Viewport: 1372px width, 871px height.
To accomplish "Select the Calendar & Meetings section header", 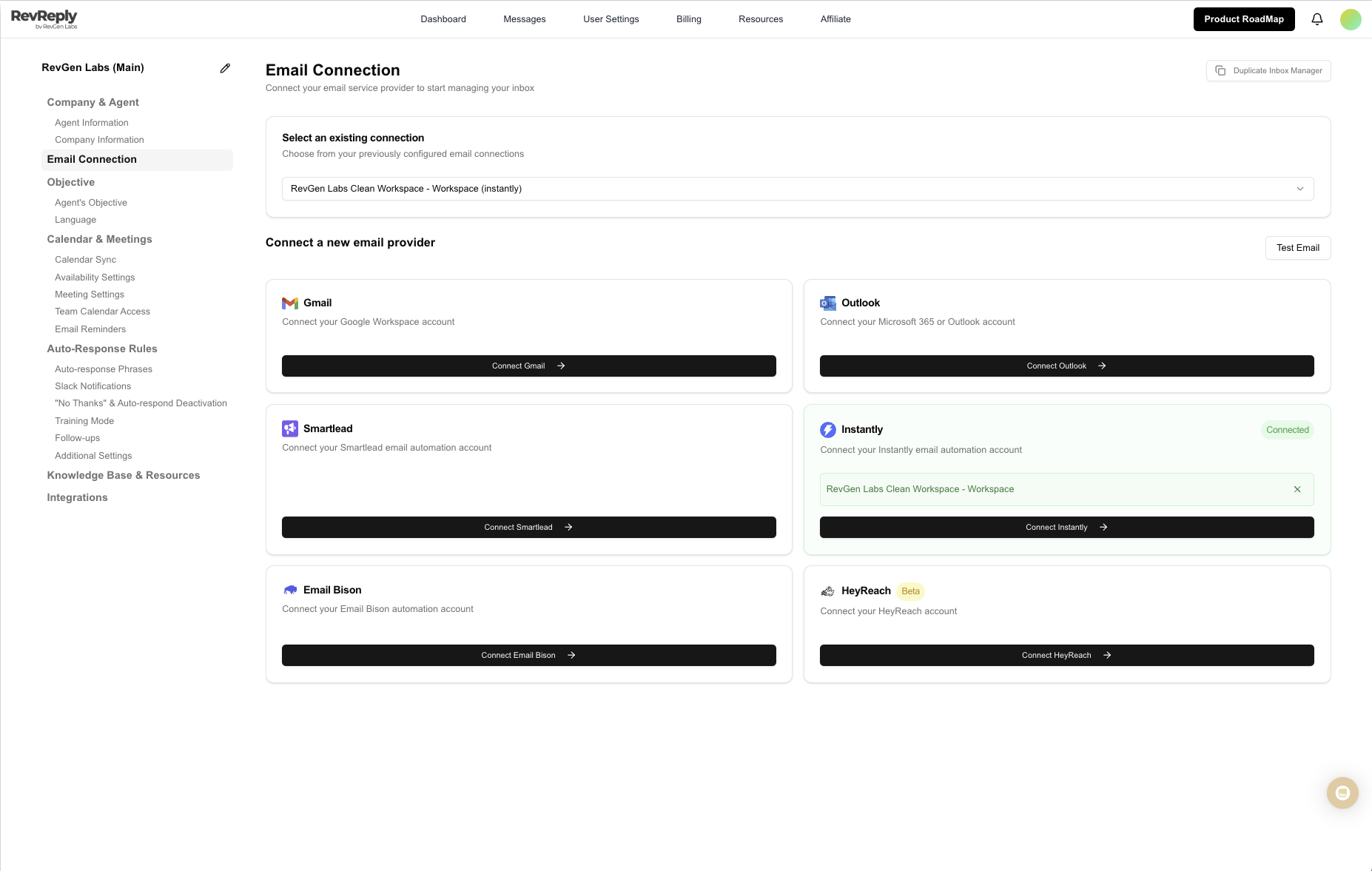I will [99, 240].
